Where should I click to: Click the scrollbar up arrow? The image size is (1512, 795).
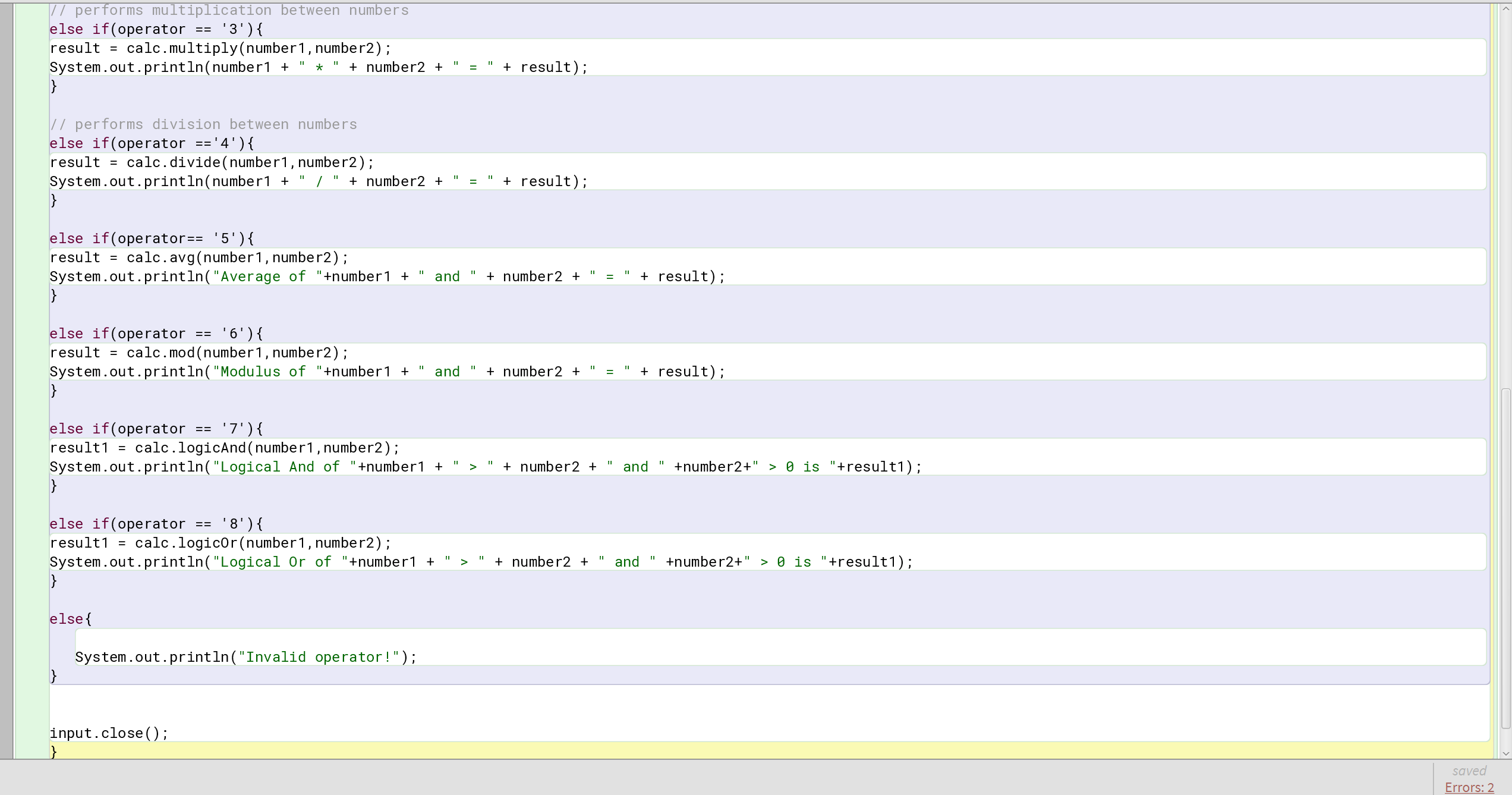(x=1505, y=8)
